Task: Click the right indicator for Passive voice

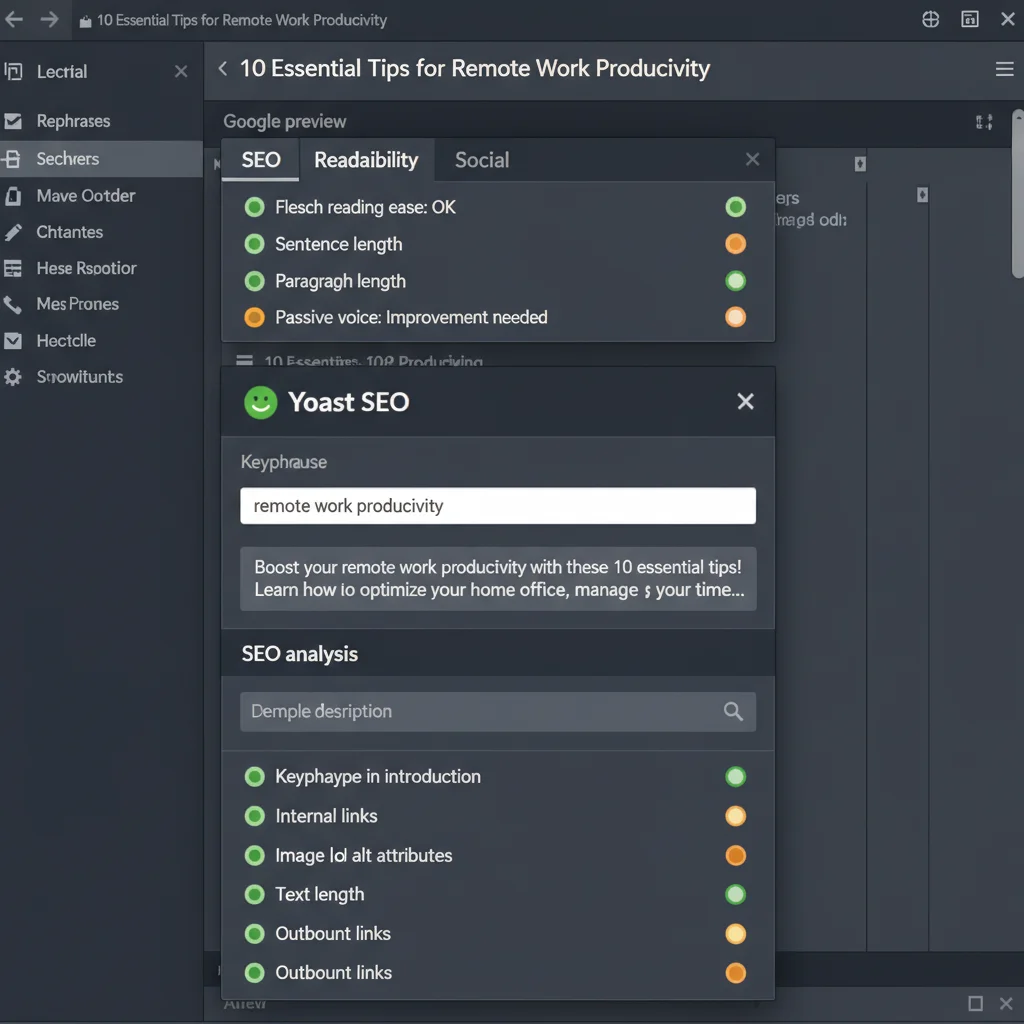Action: pyautogui.click(x=735, y=317)
